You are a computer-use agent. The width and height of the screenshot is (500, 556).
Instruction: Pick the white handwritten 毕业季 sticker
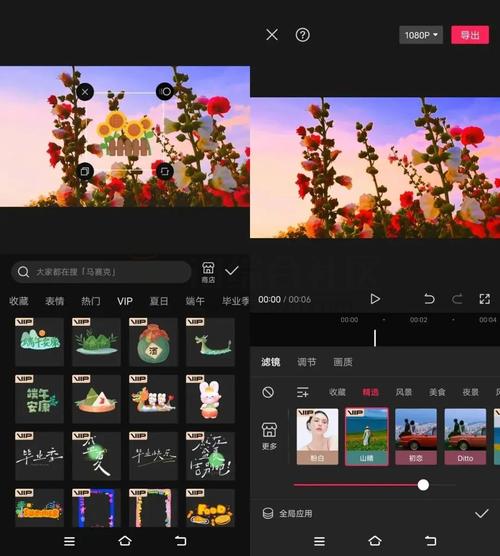39,456
